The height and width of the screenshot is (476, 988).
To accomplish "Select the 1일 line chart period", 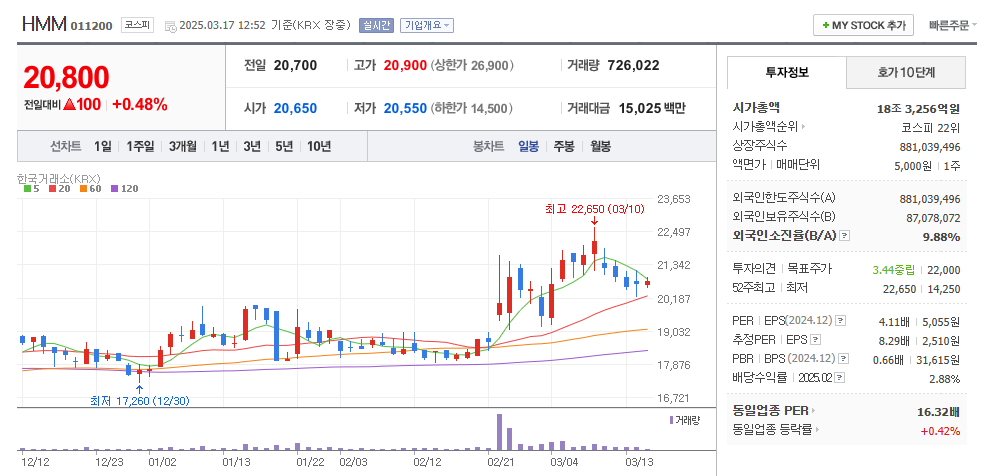I will (103, 147).
